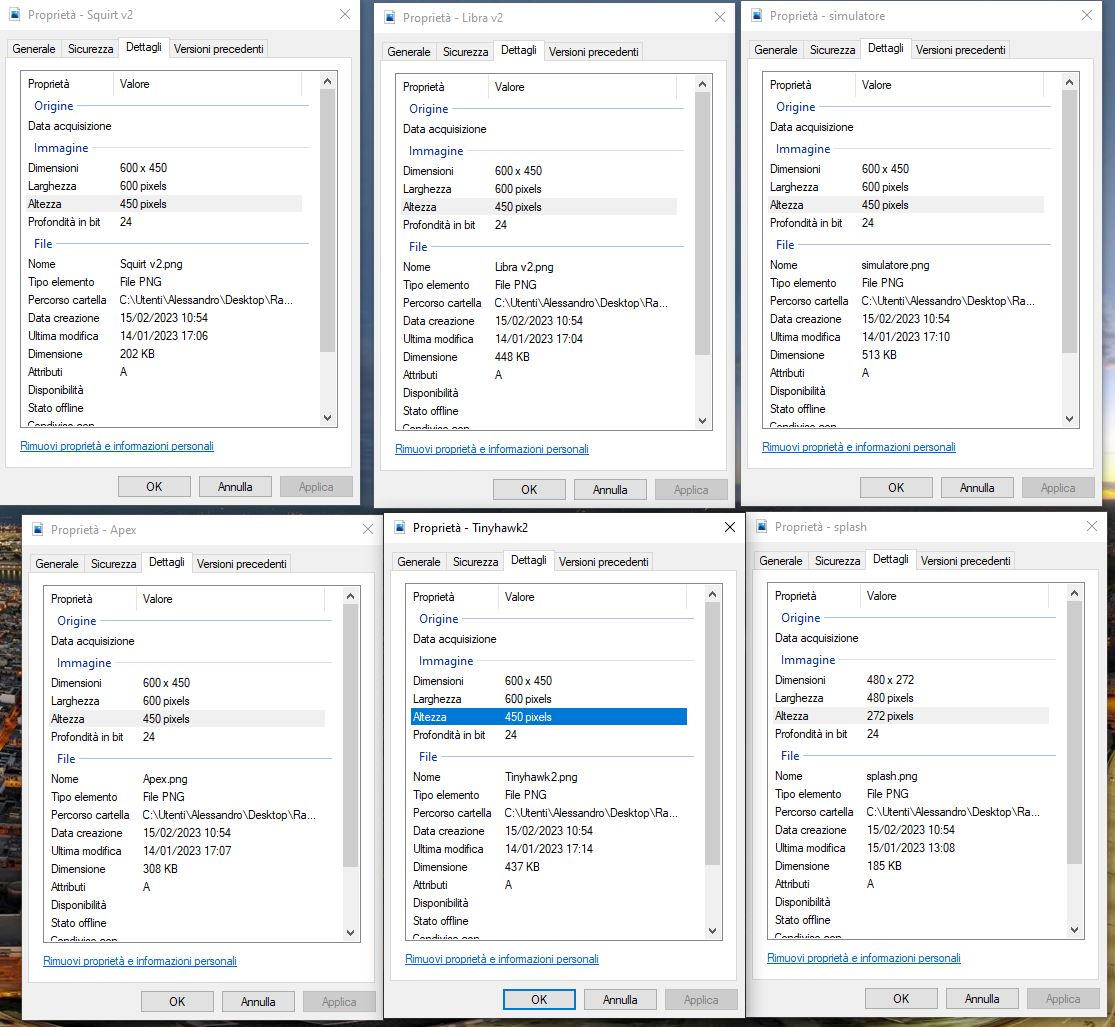Click the scroll-down arrow in the splash dialog
The height and width of the screenshot is (1027, 1115).
tap(1076, 931)
